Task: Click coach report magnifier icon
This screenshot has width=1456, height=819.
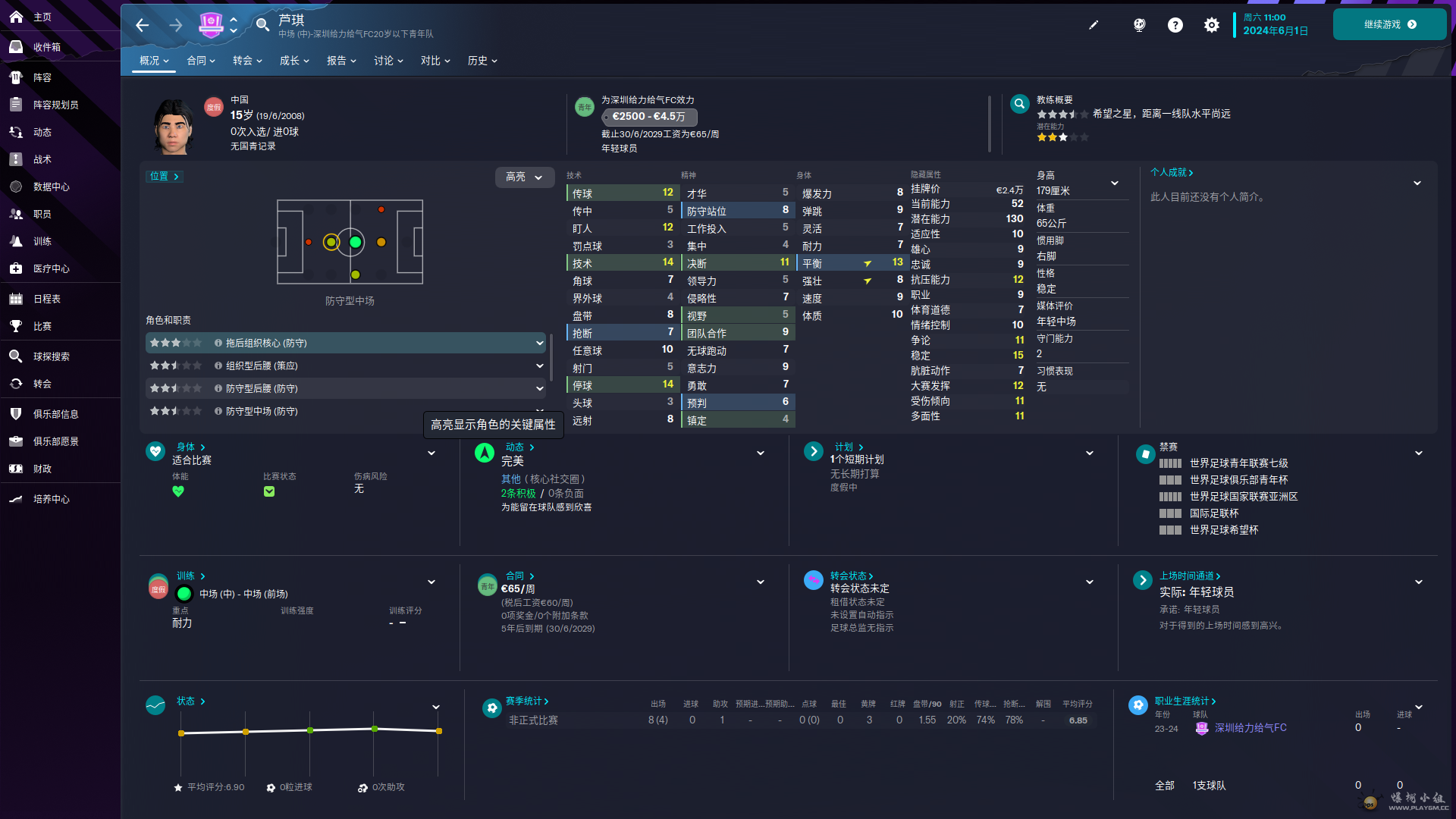Action: click(x=1020, y=104)
